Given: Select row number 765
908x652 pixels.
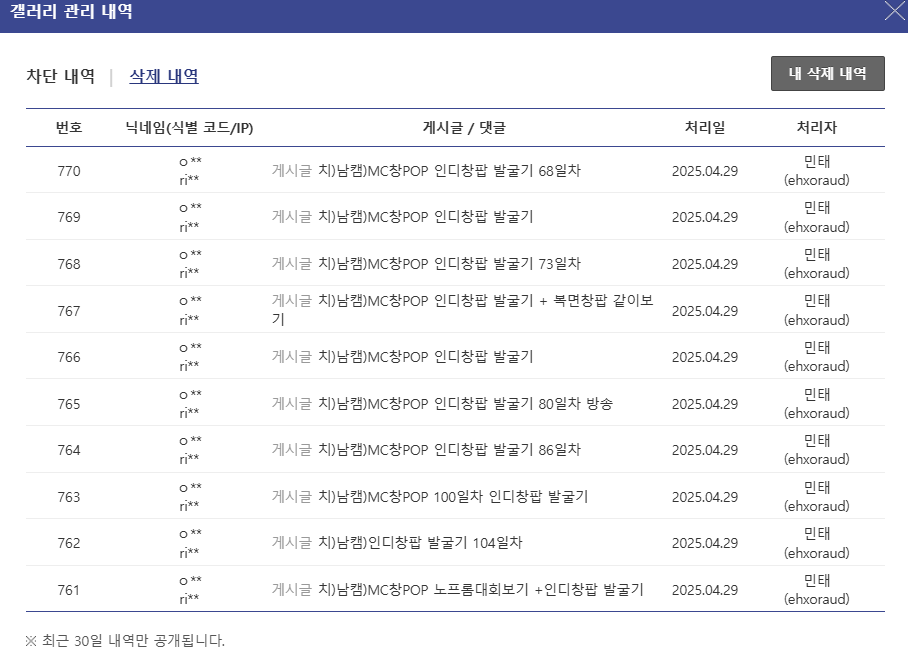Looking at the screenshot, I should pos(69,404).
